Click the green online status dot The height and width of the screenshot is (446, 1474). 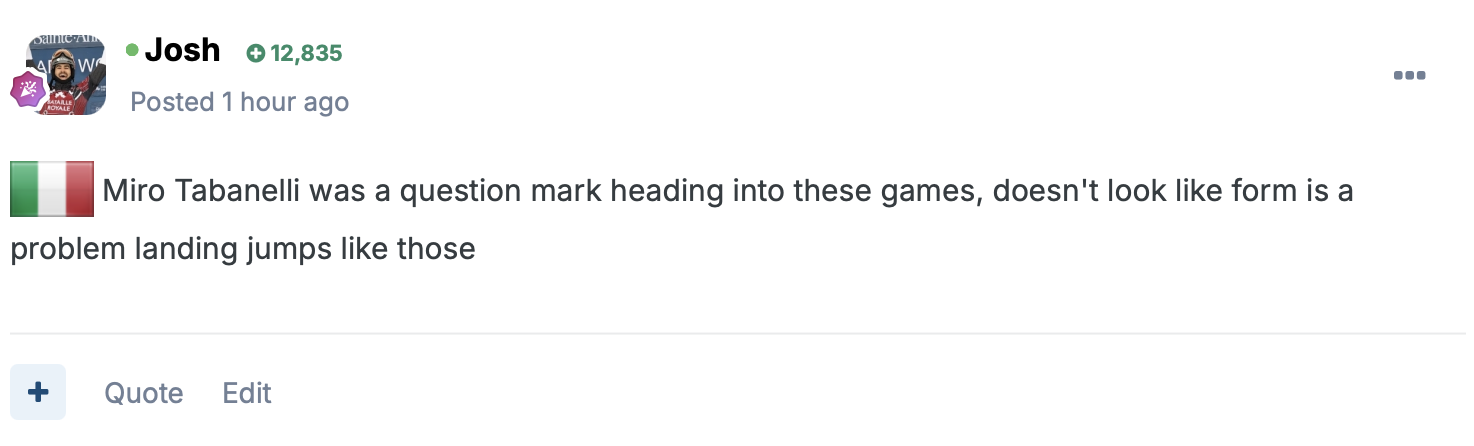click(132, 50)
